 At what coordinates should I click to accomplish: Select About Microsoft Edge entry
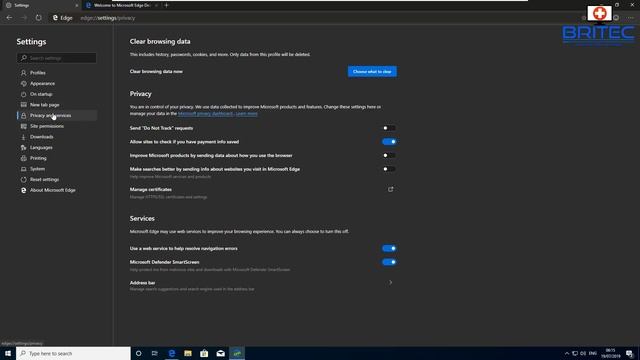tap(57, 190)
